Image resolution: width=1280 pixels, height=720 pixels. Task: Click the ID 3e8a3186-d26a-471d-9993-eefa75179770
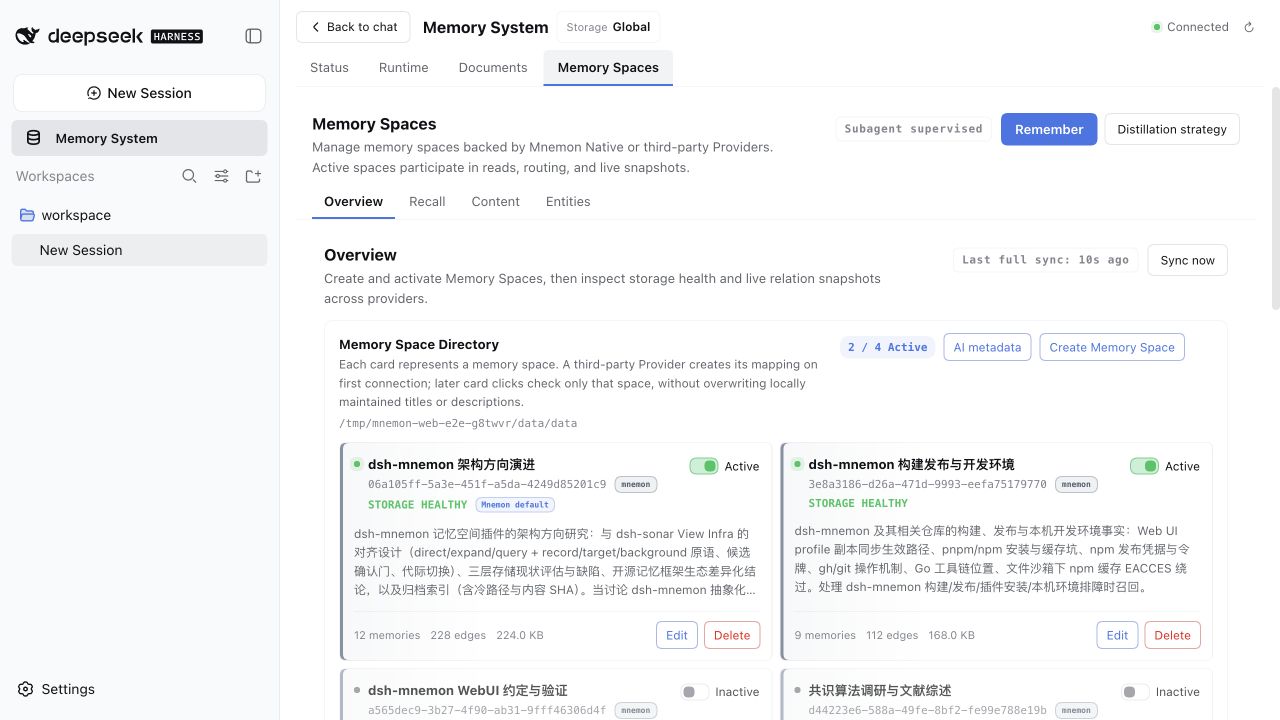(x=927, y=484)
